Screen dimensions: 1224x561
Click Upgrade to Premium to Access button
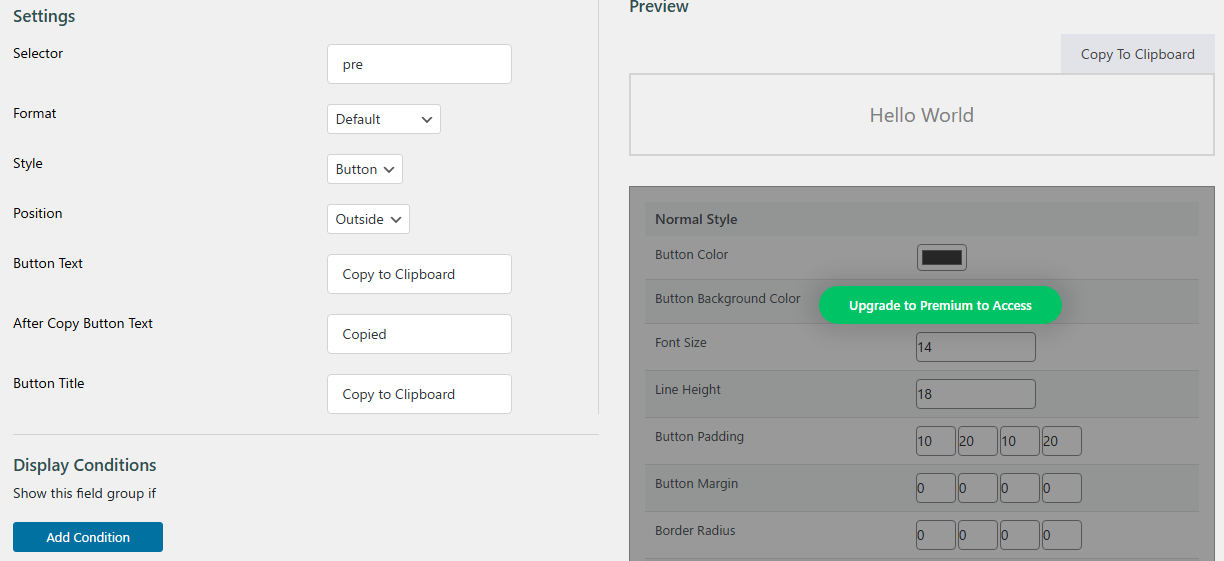(940, 305)
